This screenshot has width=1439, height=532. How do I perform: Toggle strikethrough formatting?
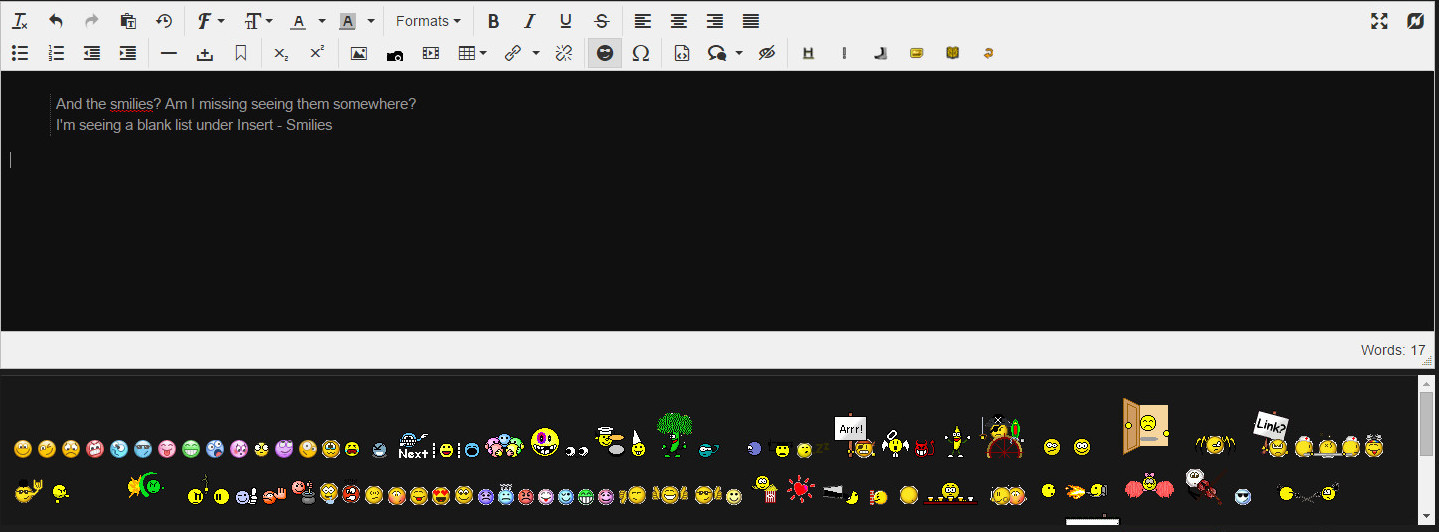[x=601, y=21]
